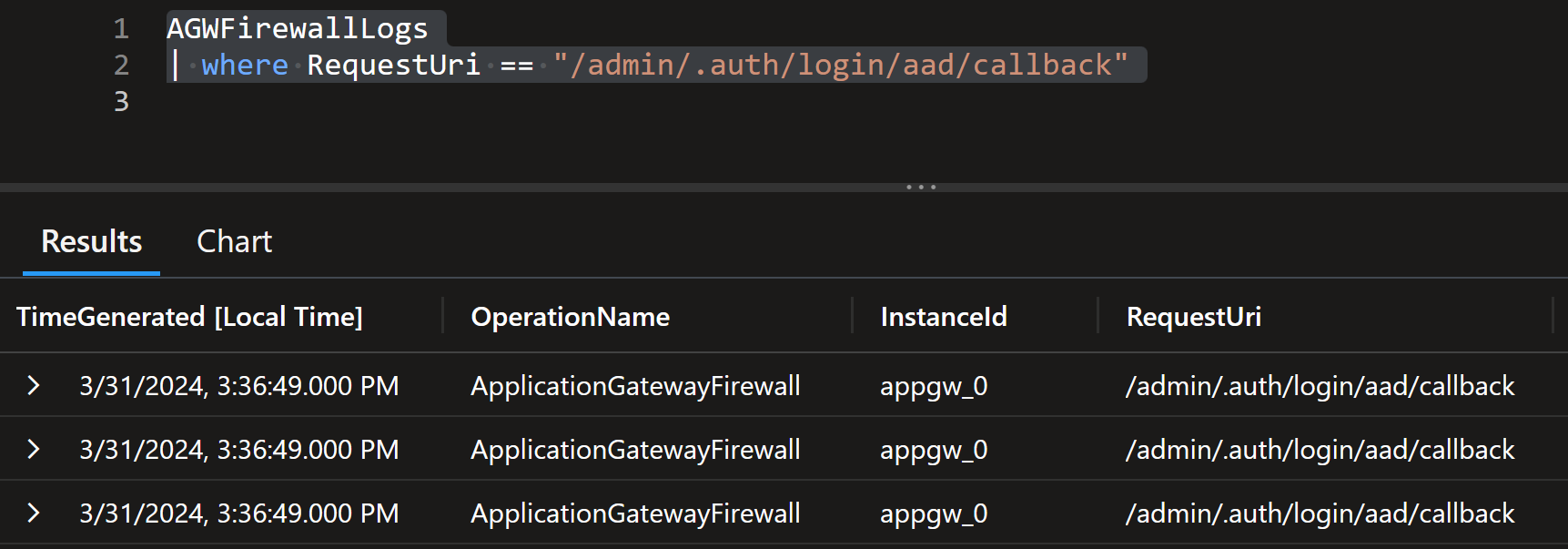The image size is (1568, 549).
Task: Switch to the Chart tab
Action: [234, 241]
